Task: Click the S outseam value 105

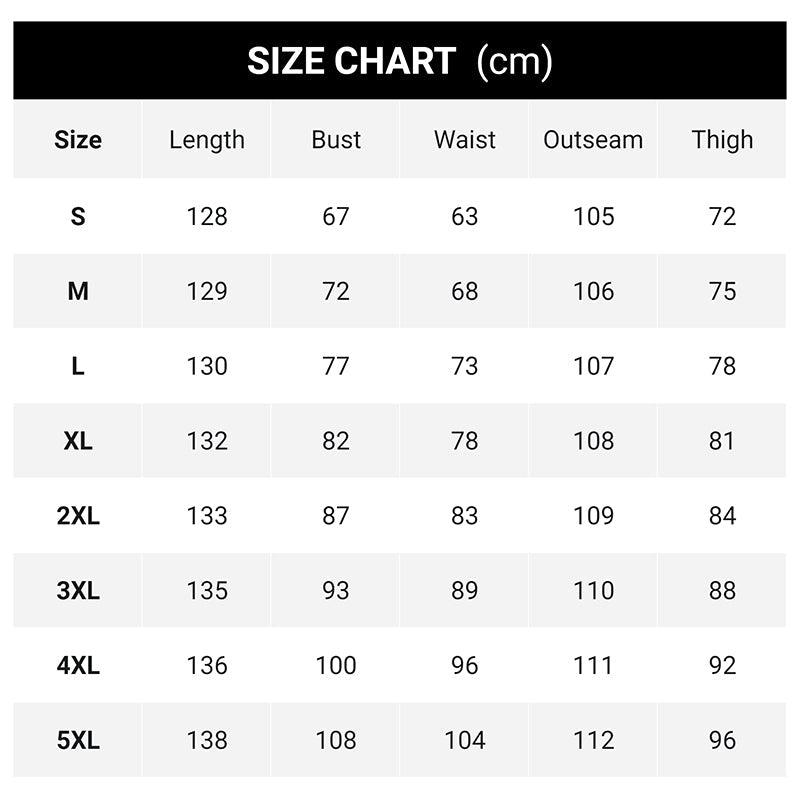Action: (593, 216)
